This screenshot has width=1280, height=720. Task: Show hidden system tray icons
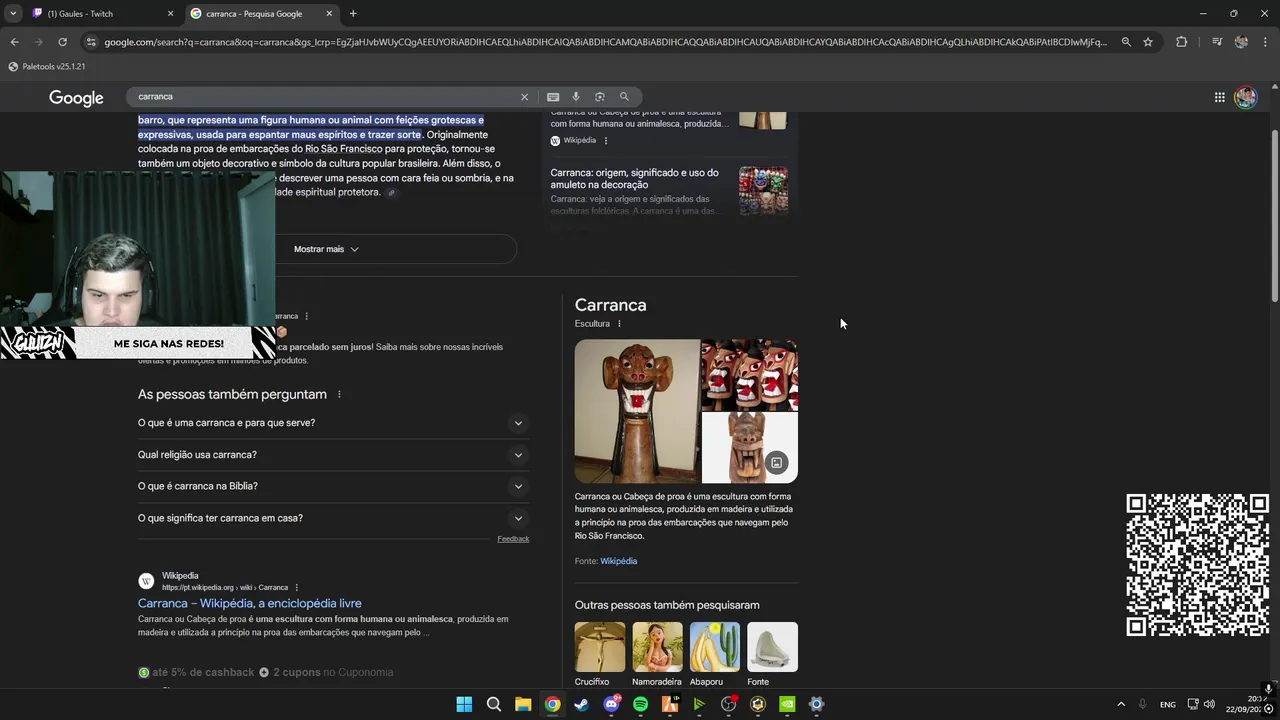1121,705
